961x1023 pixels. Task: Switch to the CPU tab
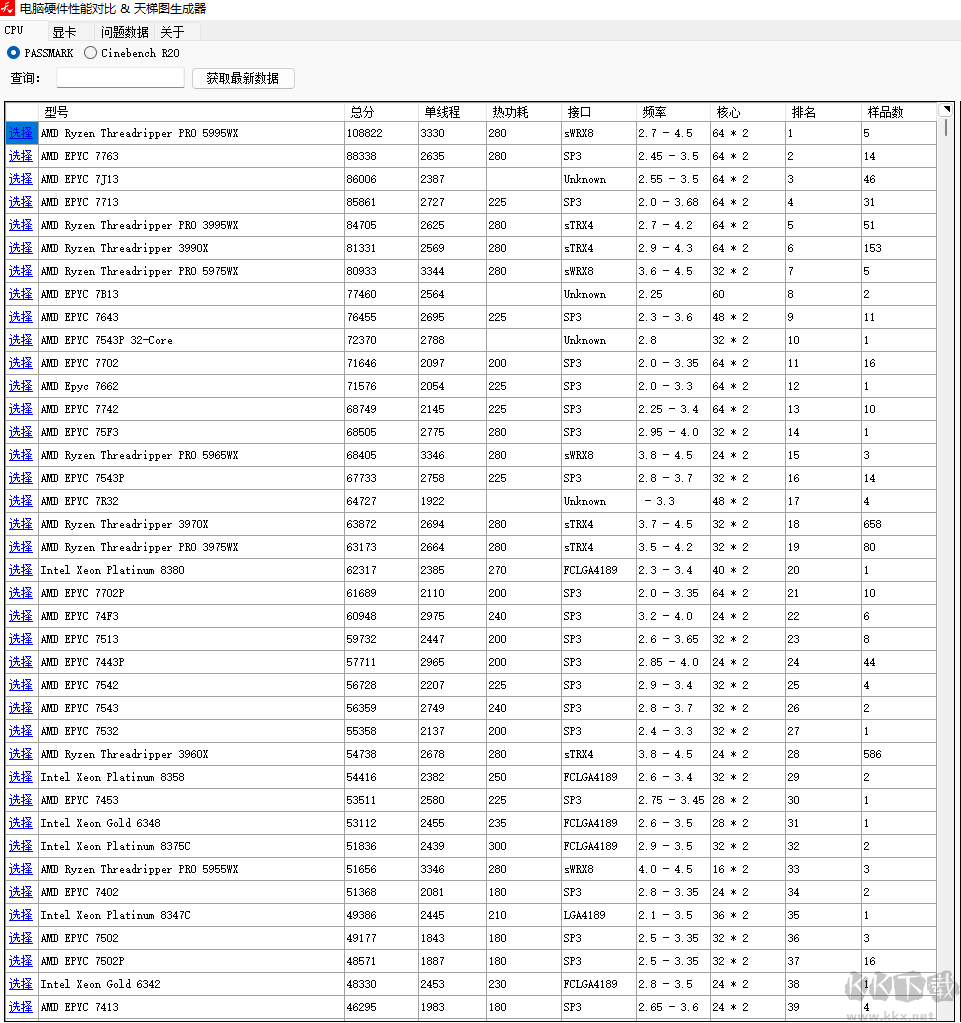tap(14, 31)
